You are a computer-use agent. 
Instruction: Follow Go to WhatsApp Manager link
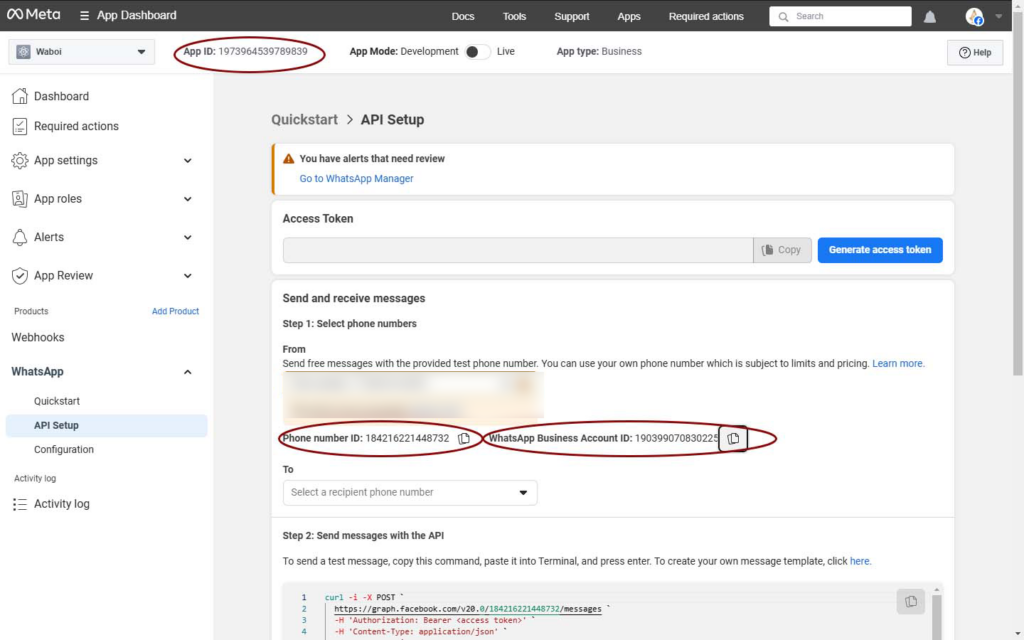pos(357,178)
